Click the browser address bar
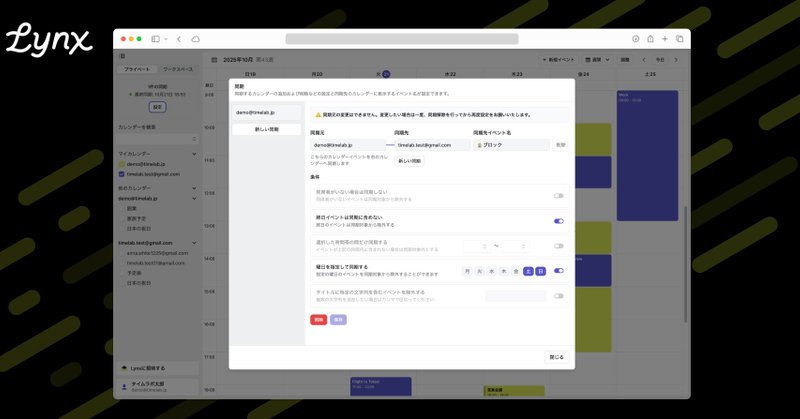This screenshot has height=419, width=800. (x=402, y=39)
